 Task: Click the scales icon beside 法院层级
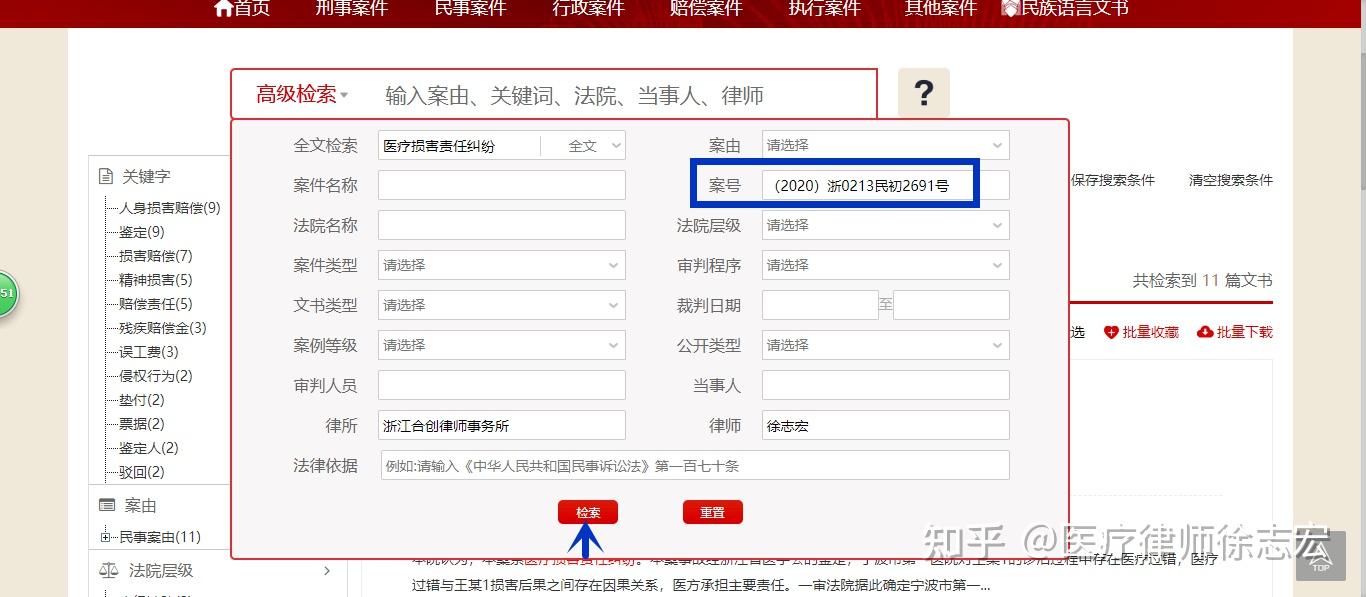click(108, 570)
